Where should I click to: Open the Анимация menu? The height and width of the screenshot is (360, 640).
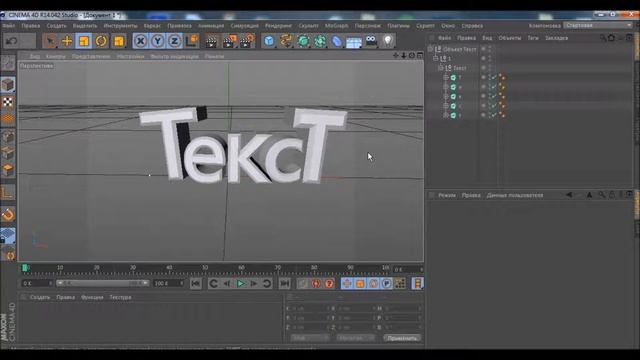pos(211,26)
